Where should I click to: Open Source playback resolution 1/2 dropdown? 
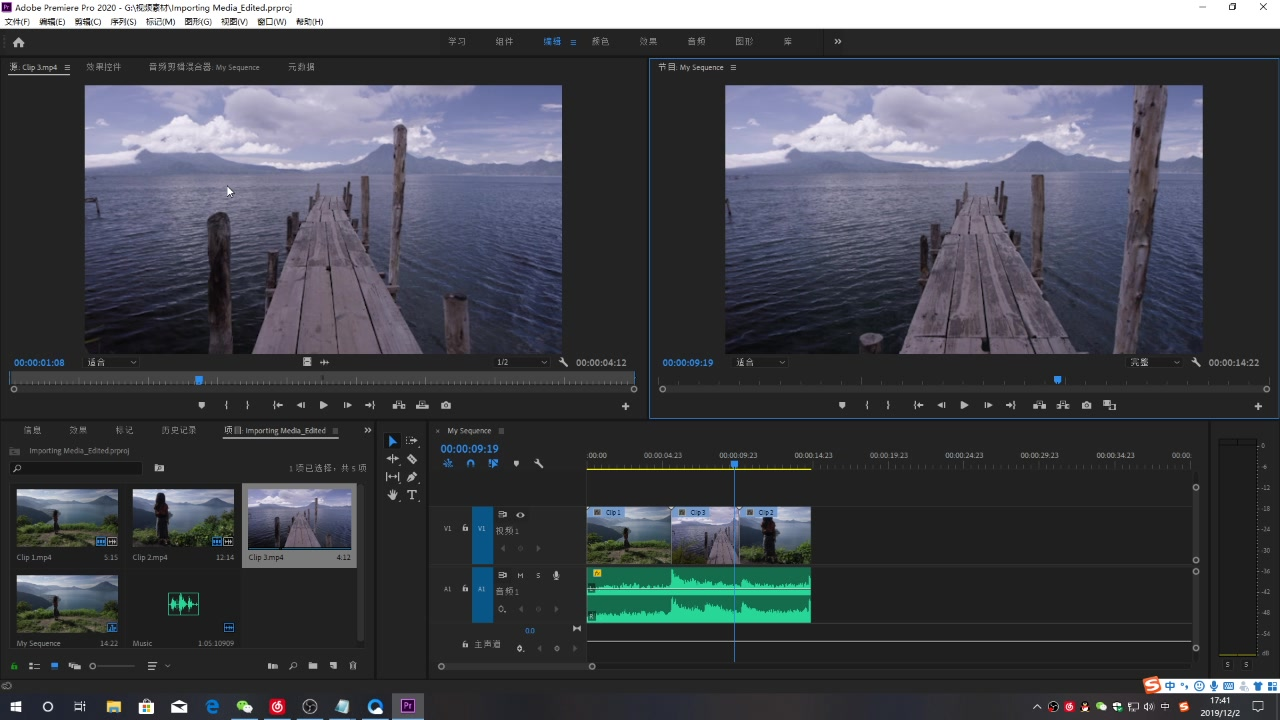(x=522, y=362)
